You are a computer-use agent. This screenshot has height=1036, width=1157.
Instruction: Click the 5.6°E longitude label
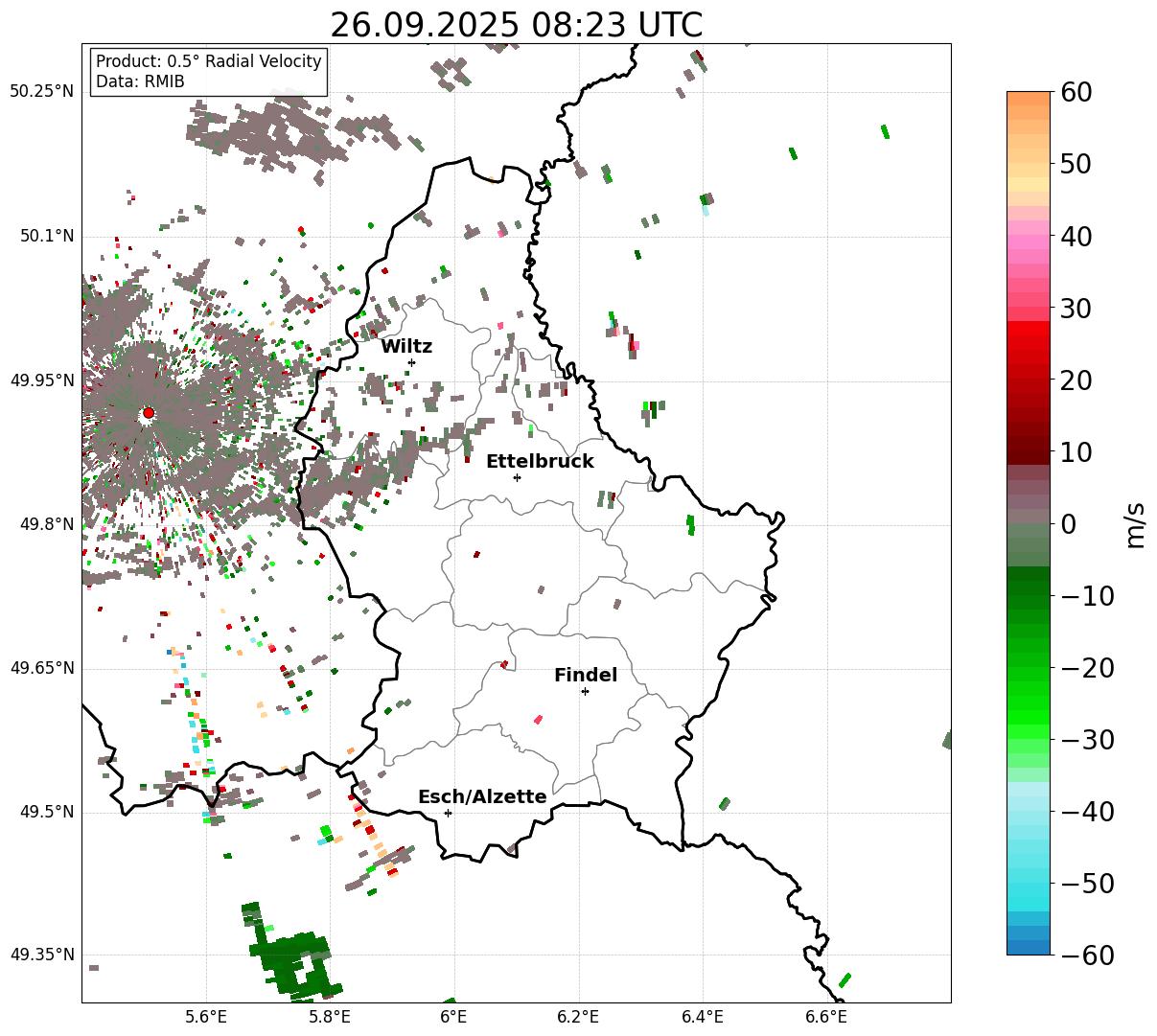[x=206, y=1017]
